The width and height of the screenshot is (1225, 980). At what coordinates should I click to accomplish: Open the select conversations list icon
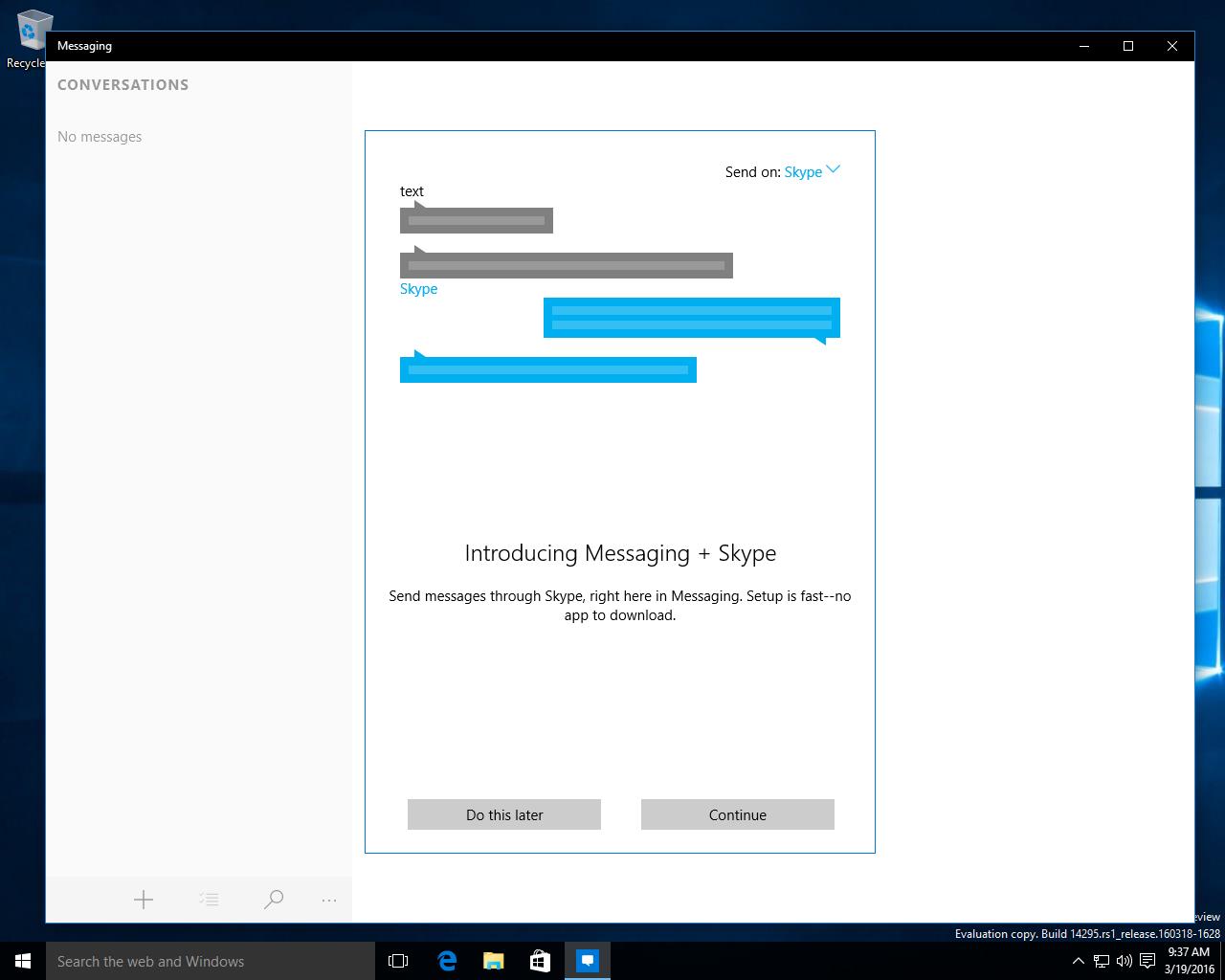(x=209, y=900)
